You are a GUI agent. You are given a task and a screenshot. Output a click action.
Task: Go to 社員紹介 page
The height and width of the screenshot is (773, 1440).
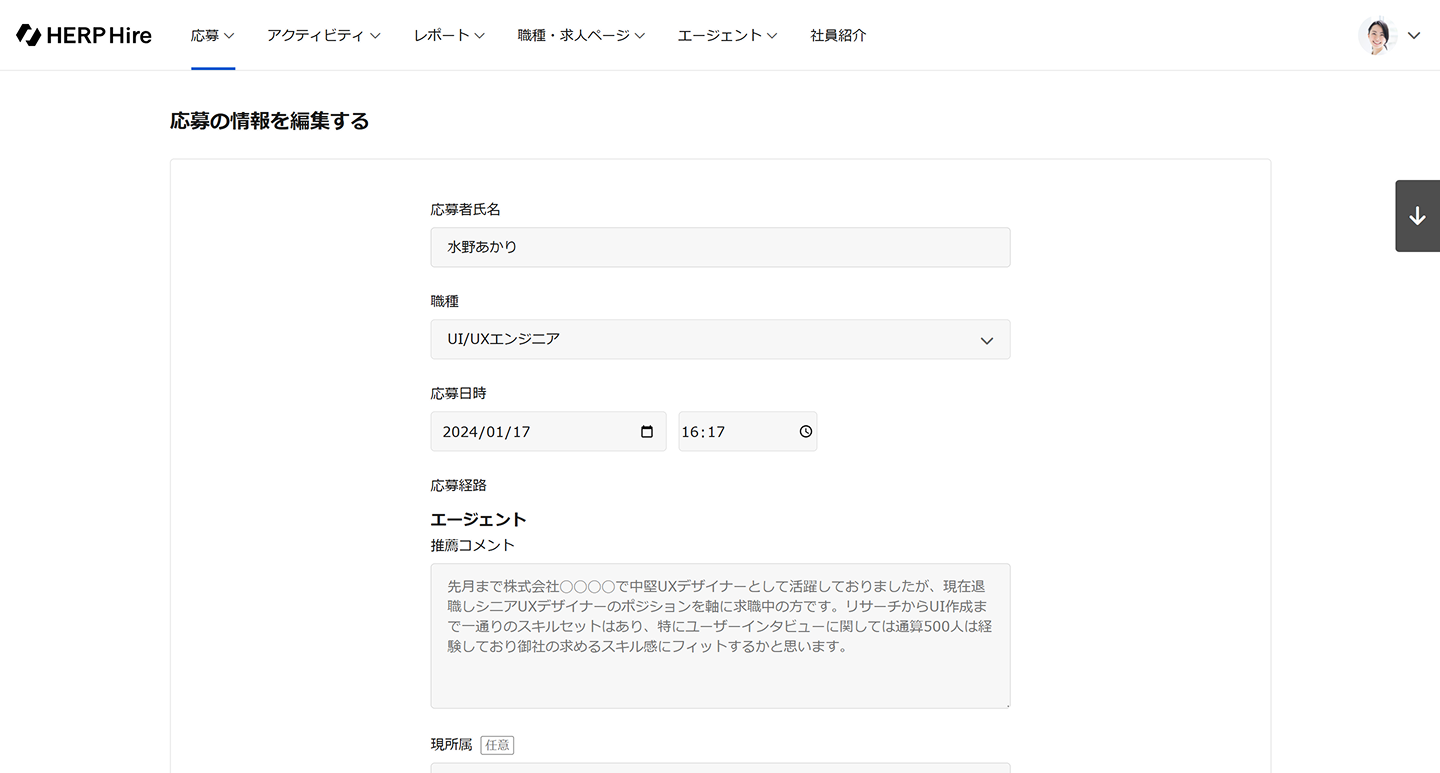pos(838,35)
